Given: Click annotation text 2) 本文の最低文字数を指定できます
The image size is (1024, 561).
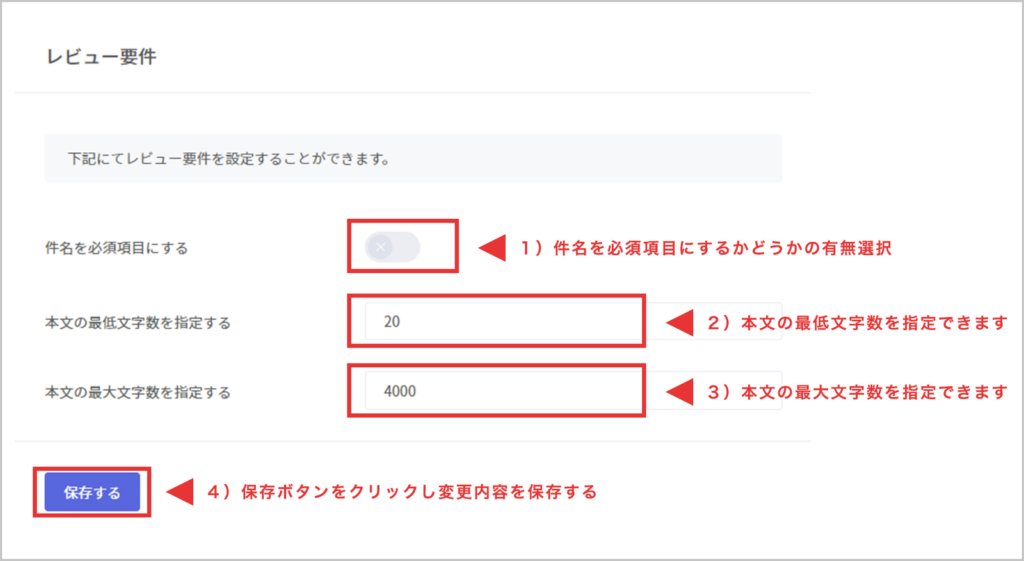Looking at the screenshot, I should 857,322.
